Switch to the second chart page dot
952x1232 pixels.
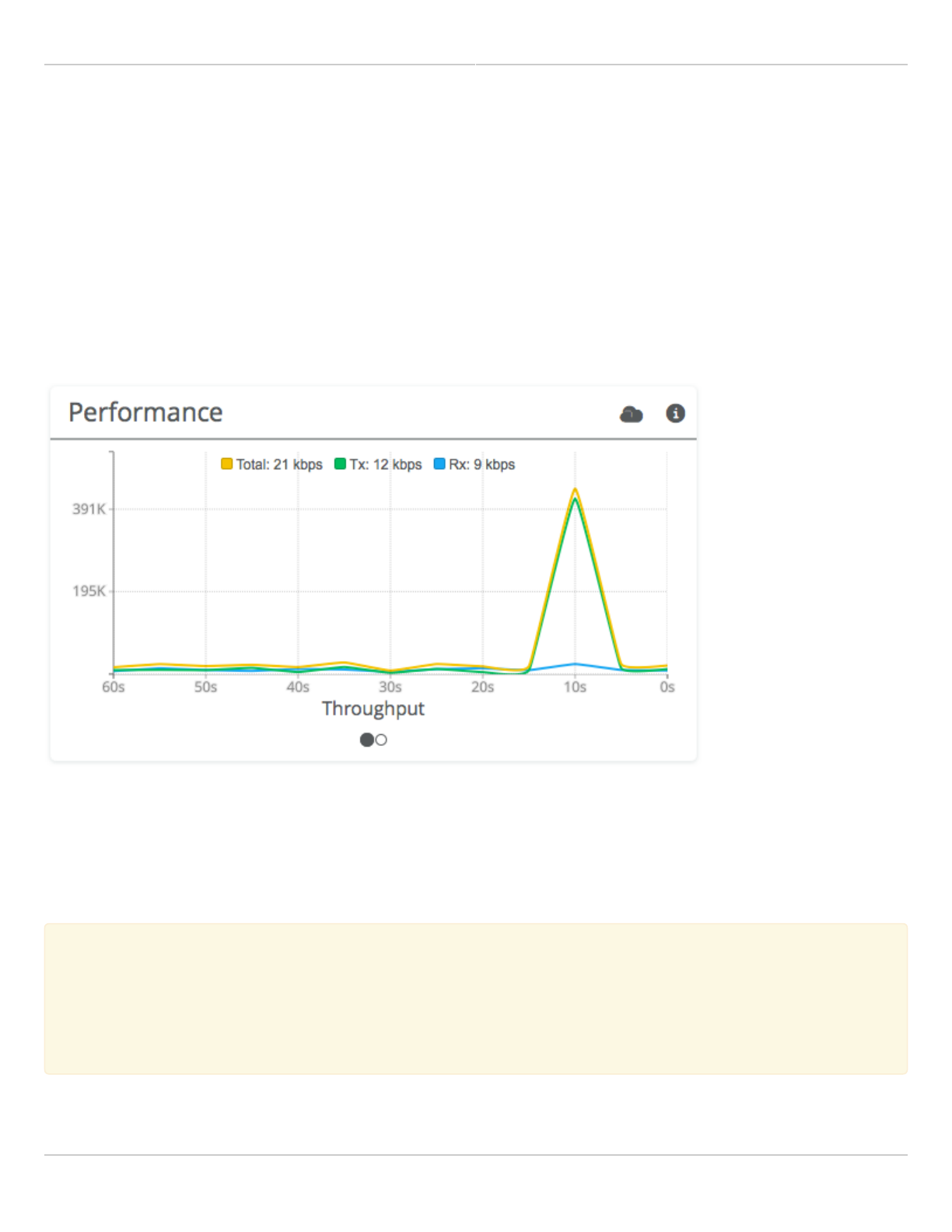tap(381, 740)
